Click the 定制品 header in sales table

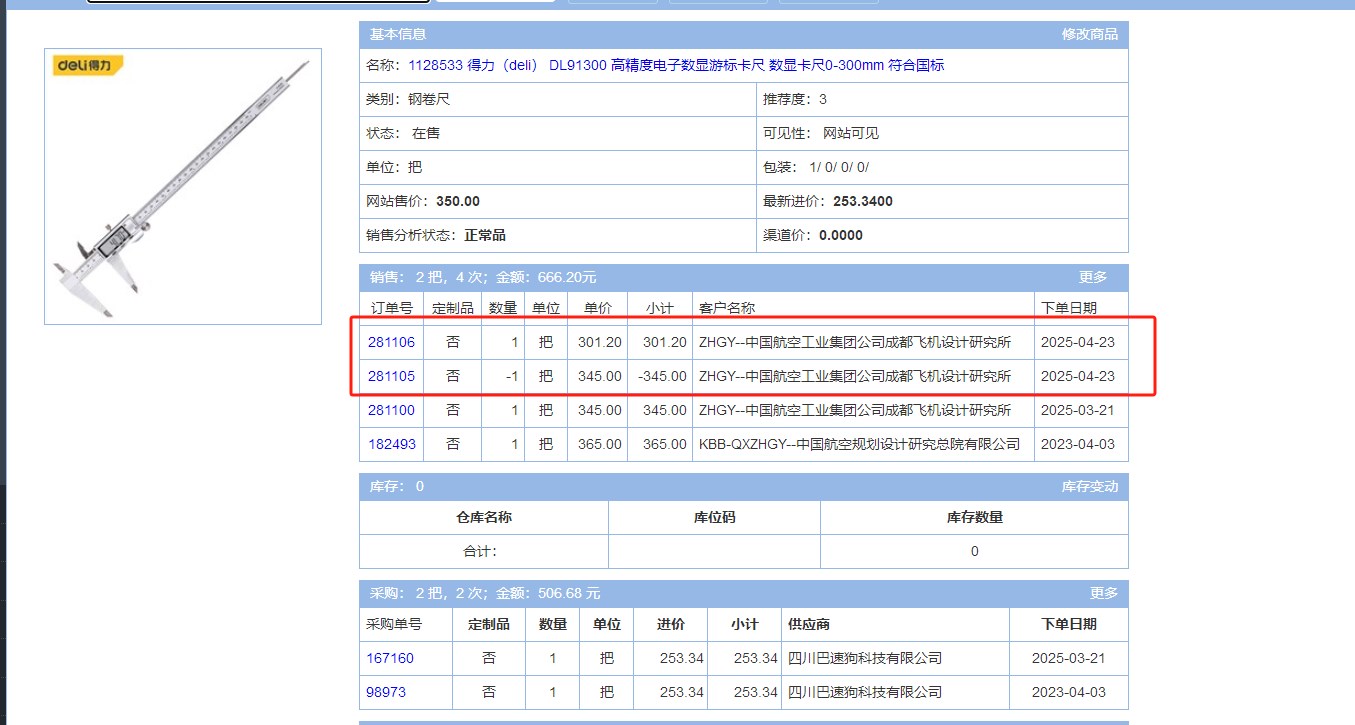point(453,307)
